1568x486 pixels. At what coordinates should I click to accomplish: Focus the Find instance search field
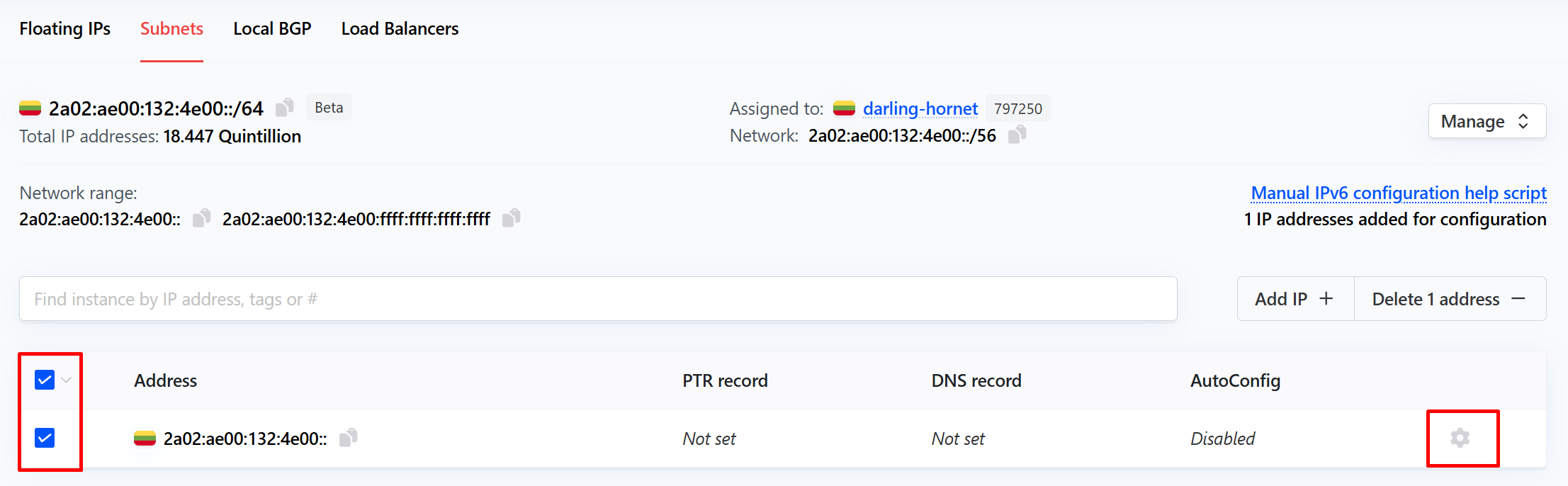point(597,299)
